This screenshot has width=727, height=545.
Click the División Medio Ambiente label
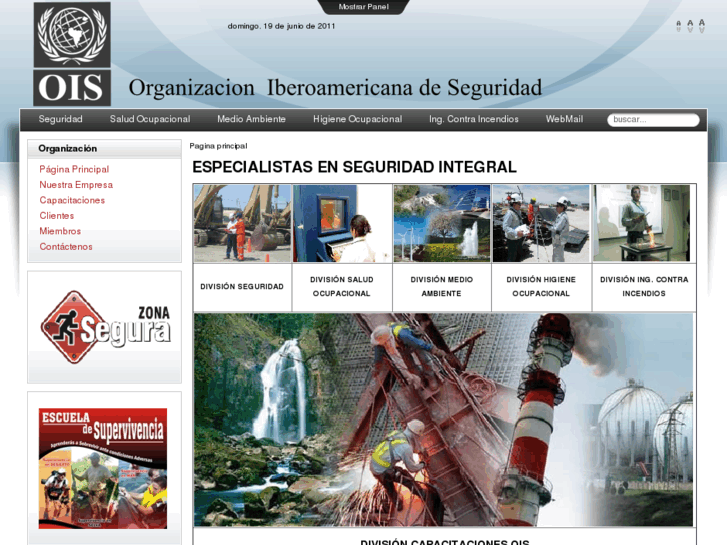pyautogui.click(x=441, y=287)
